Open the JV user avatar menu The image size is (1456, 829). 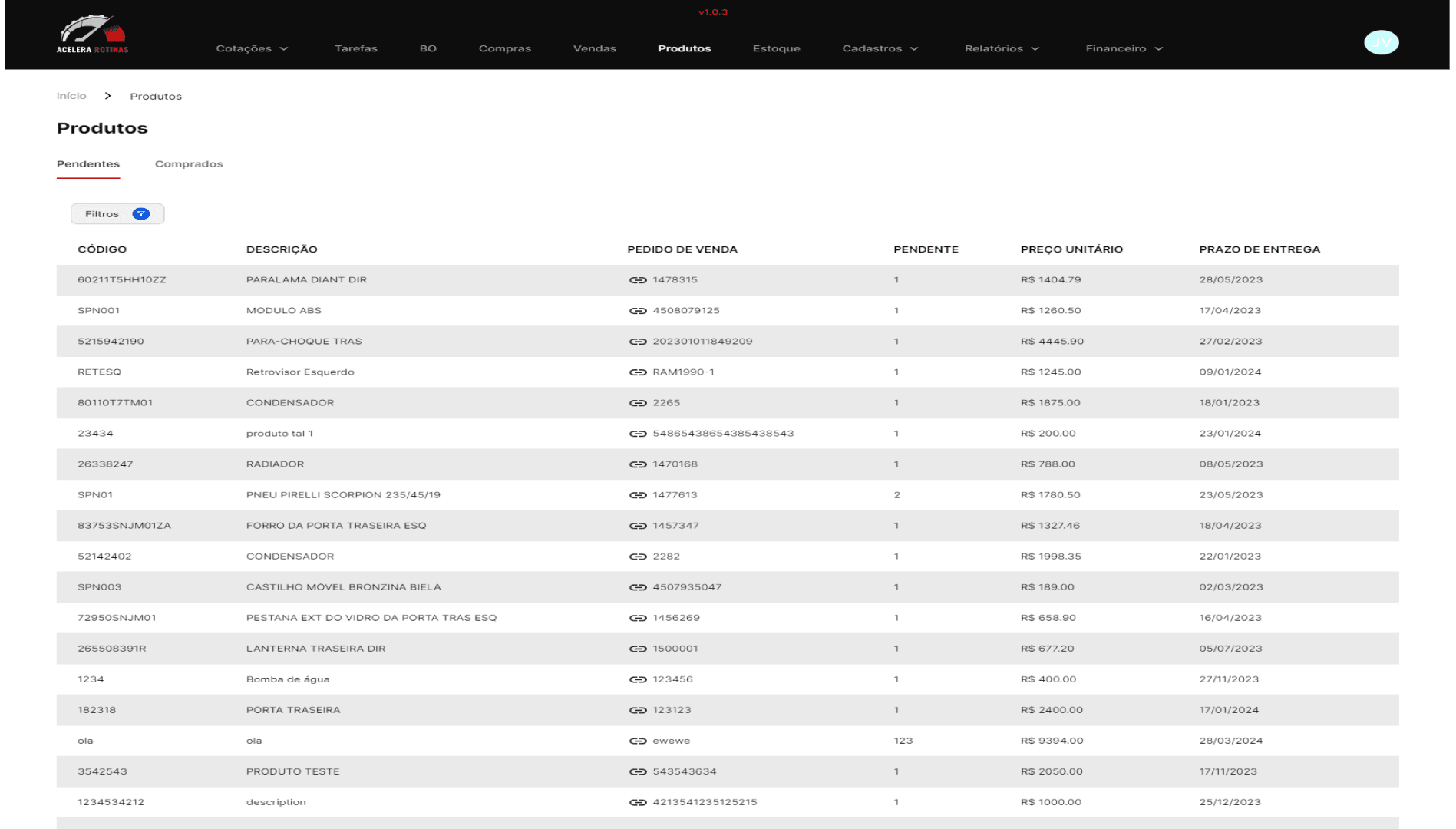[x=1381, y=42]
